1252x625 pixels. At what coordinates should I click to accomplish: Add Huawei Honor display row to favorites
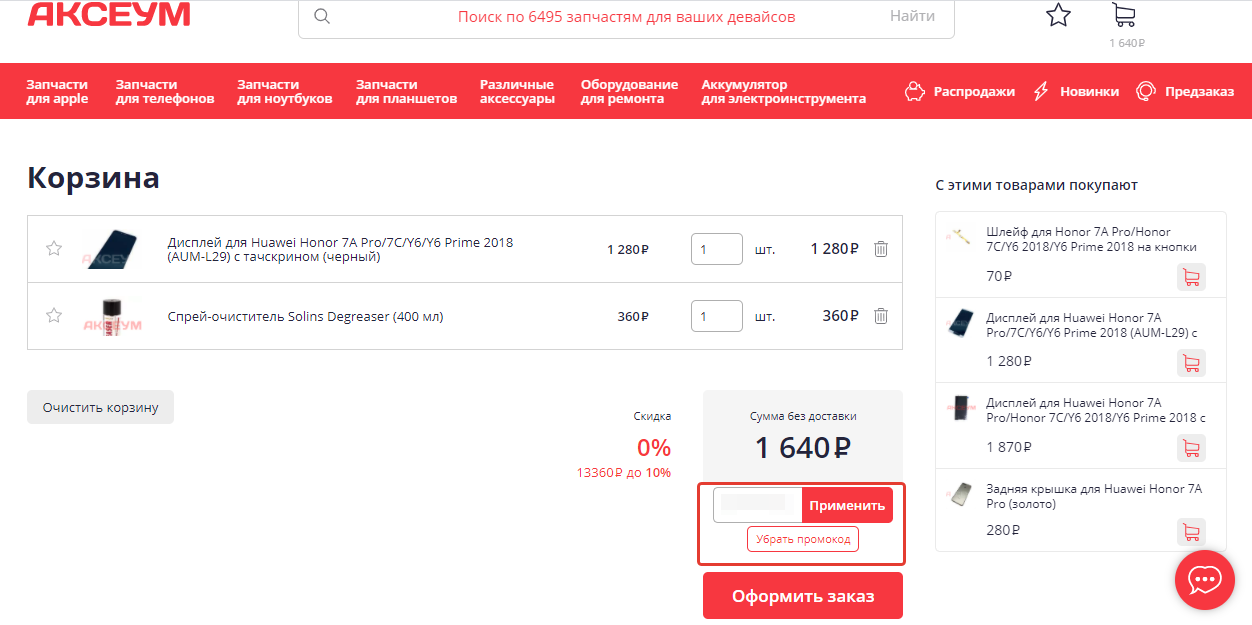(54, 249)
